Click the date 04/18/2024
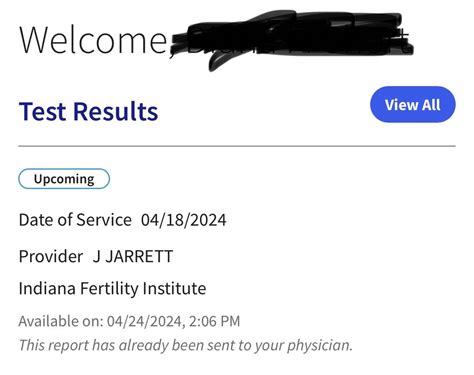This screenshot has width=474, height=375. [x=184, y=220]
